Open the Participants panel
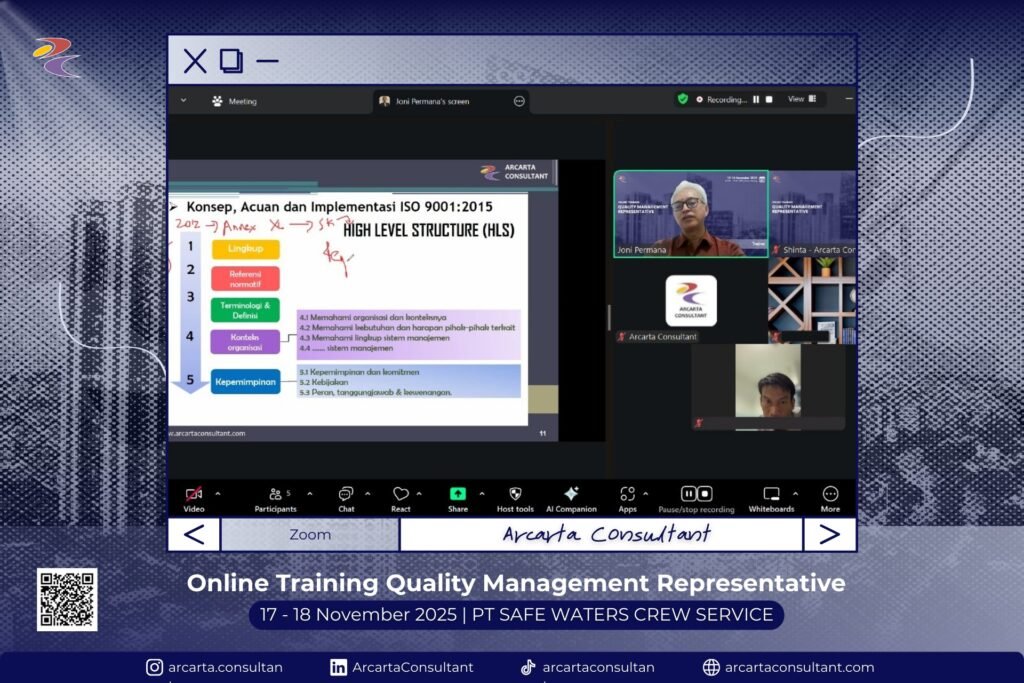Image resolution: width=1024 pixels, height=683 pixels. point(275,494)
